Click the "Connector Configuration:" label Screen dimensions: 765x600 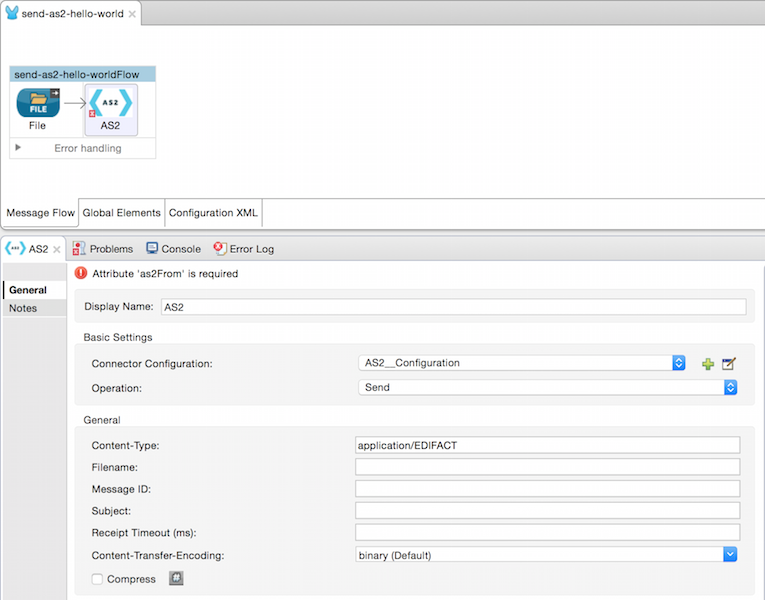(152, 363)
